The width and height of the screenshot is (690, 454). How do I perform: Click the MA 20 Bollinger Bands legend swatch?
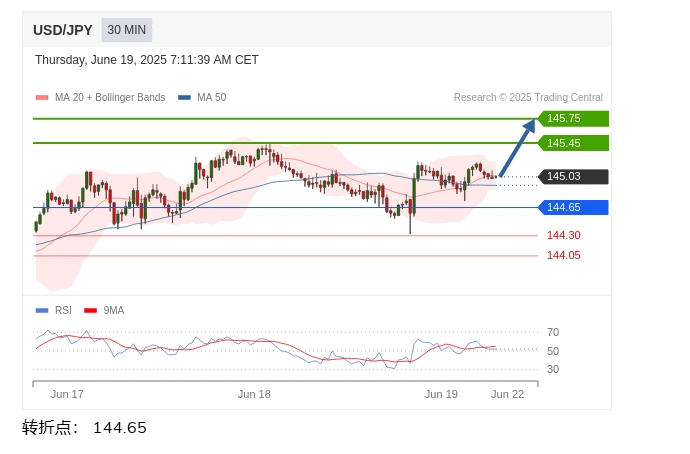[42, 98]
